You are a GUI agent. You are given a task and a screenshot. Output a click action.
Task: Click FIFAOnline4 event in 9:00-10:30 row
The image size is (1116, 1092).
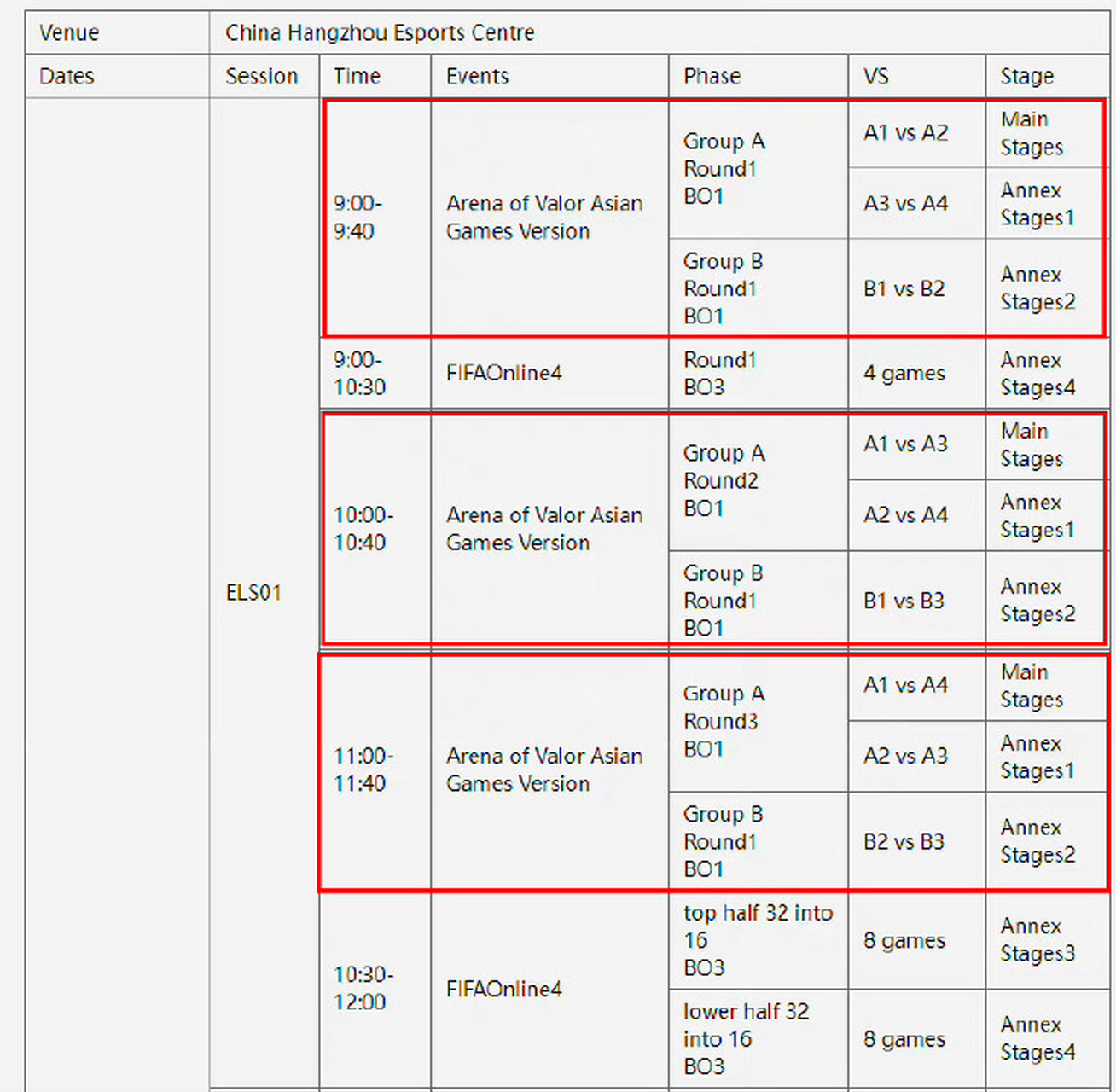coord(549,374)
